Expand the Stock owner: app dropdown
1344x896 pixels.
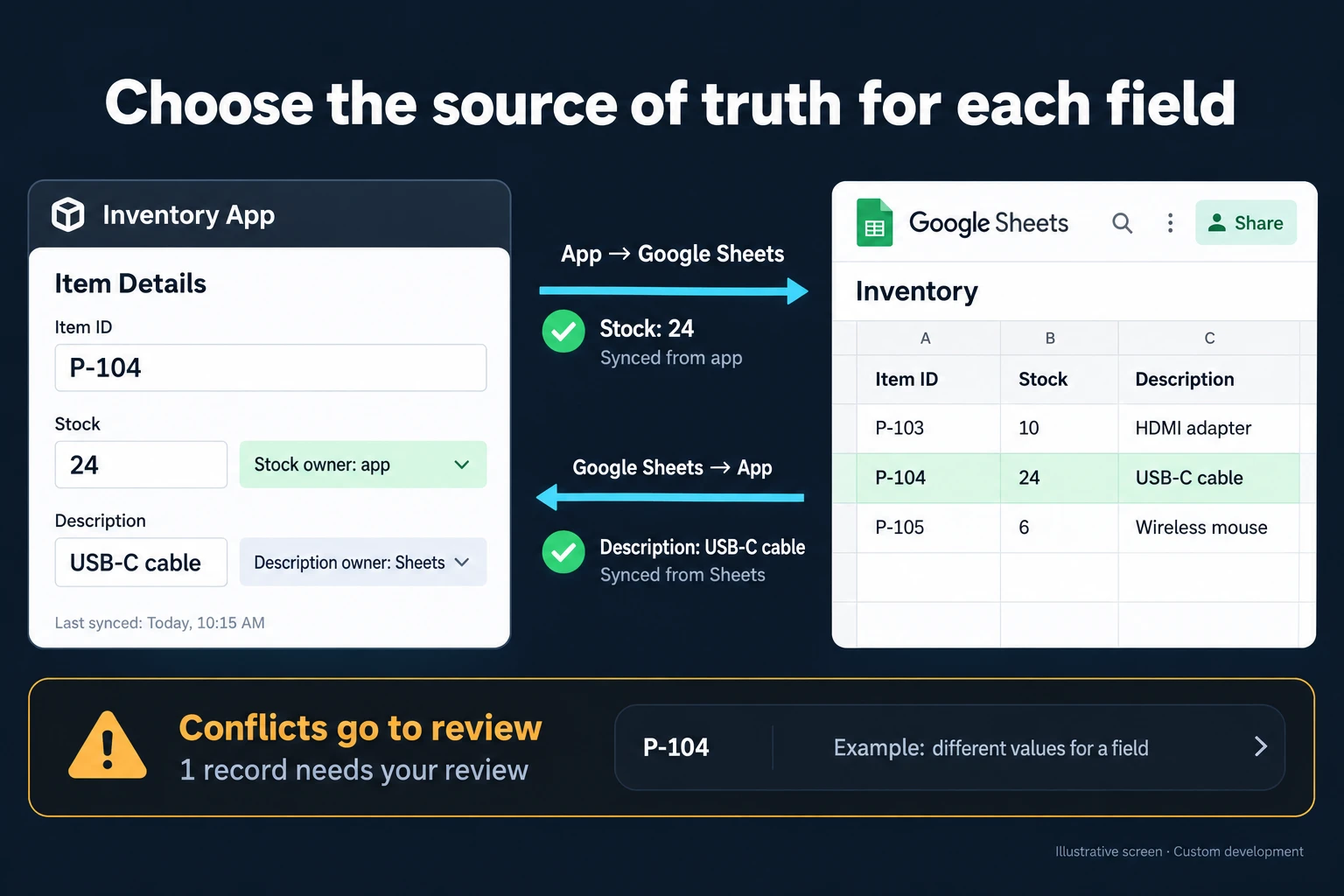[x=363, y=465]
